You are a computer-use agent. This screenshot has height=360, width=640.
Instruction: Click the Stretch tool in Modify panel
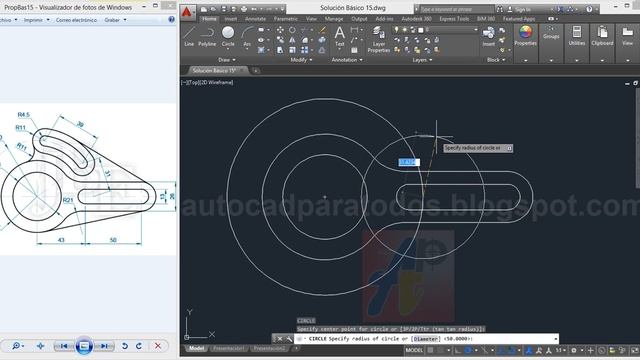tap(280, 50)
